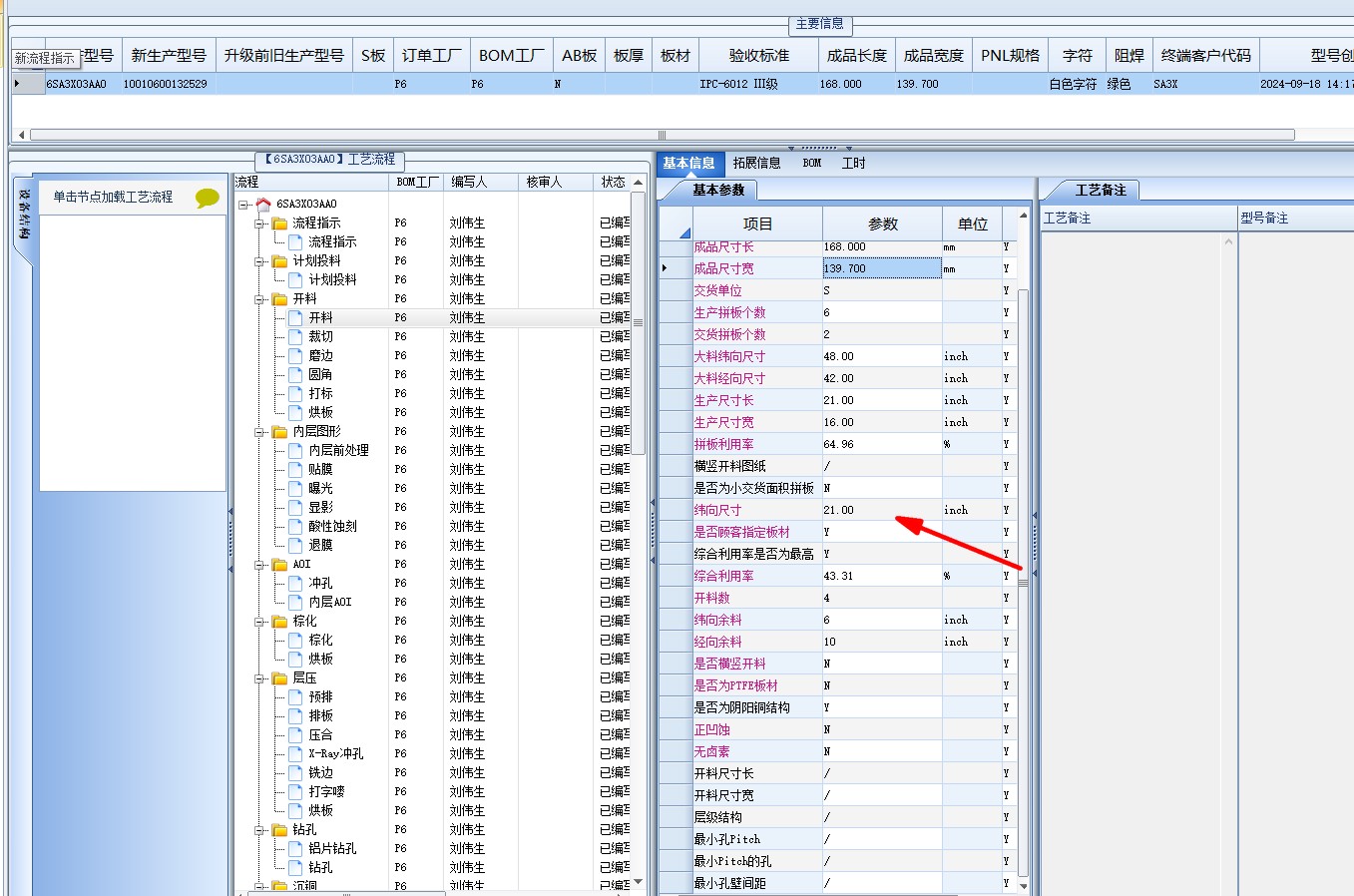
Task: Click the document icon beside 预排
Action: point(295,696)
